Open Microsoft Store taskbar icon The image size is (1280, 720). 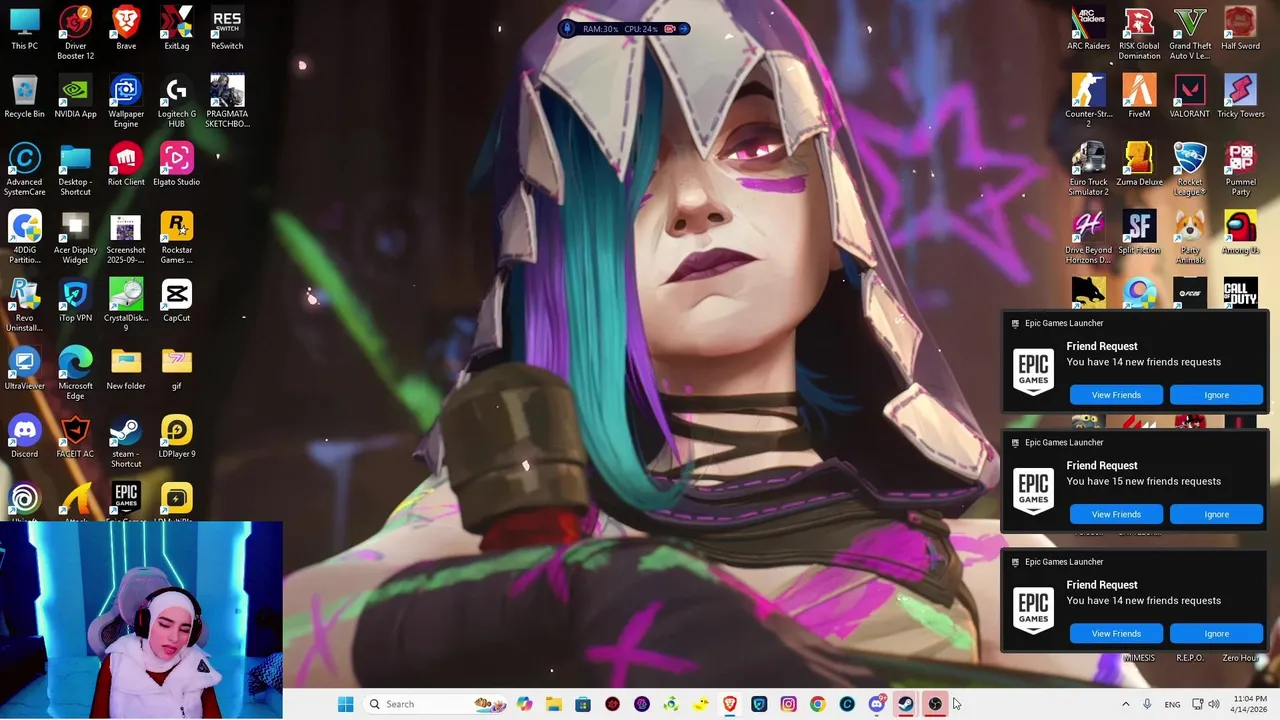[x=583, y=704]
